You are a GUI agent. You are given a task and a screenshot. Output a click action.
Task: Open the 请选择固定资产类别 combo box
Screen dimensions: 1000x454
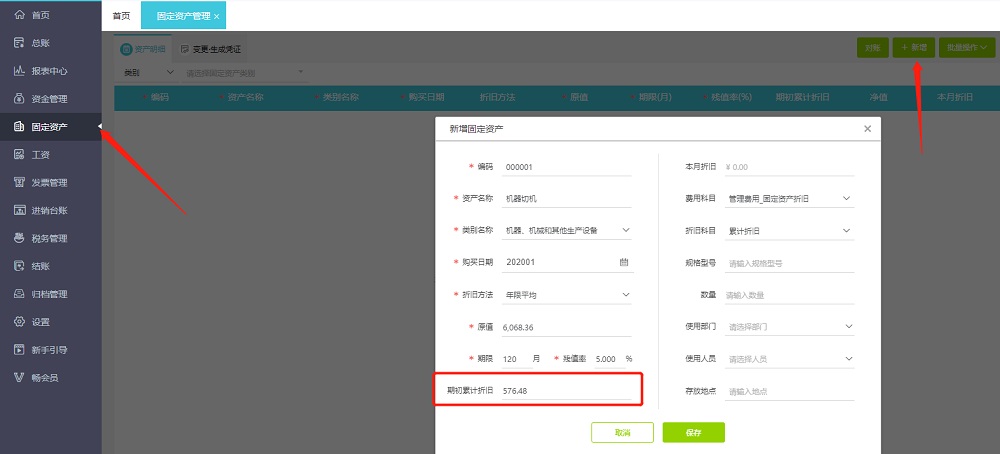245,73
